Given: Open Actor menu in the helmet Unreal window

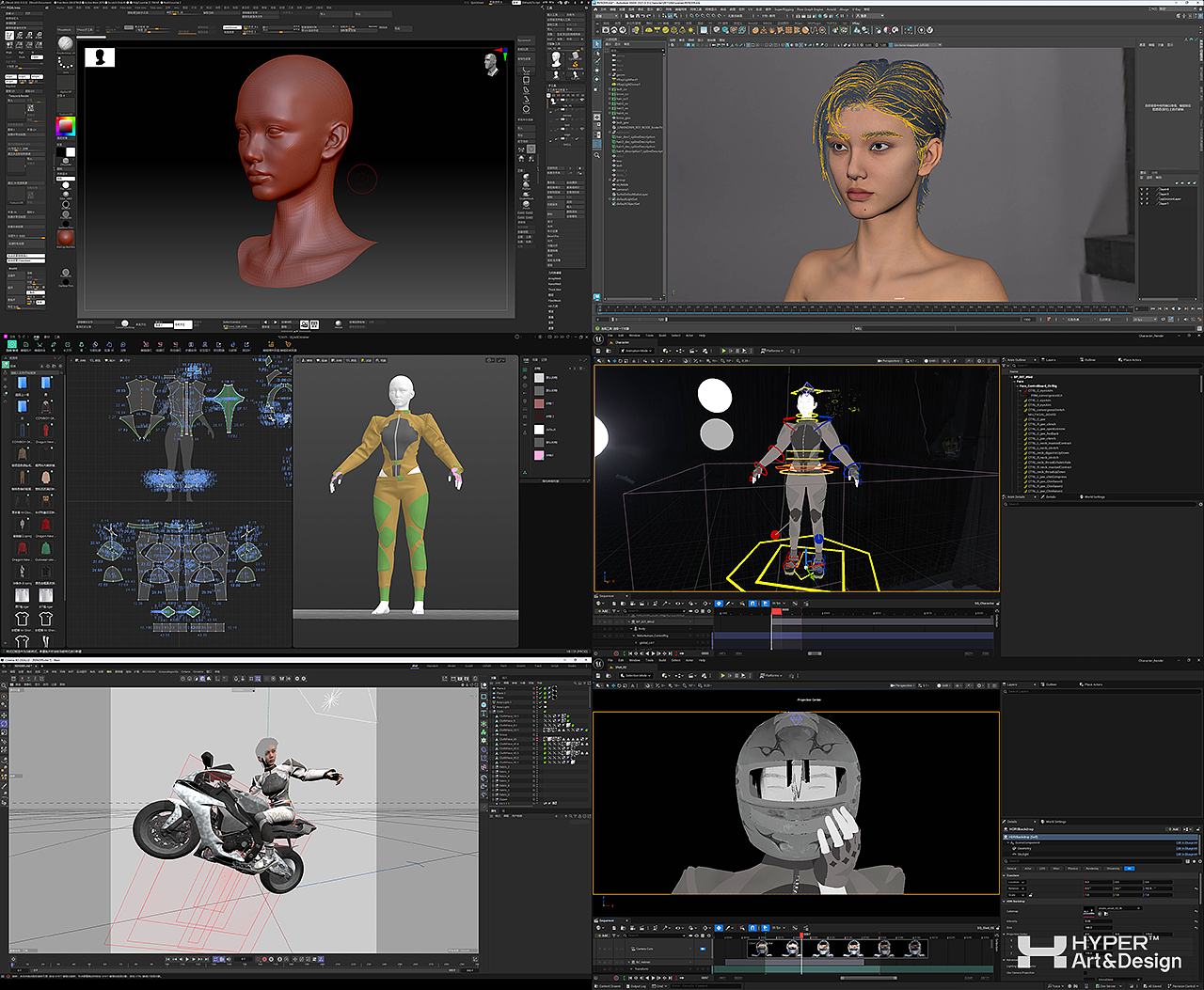Looking at the screenshot, I should (689, 660).
